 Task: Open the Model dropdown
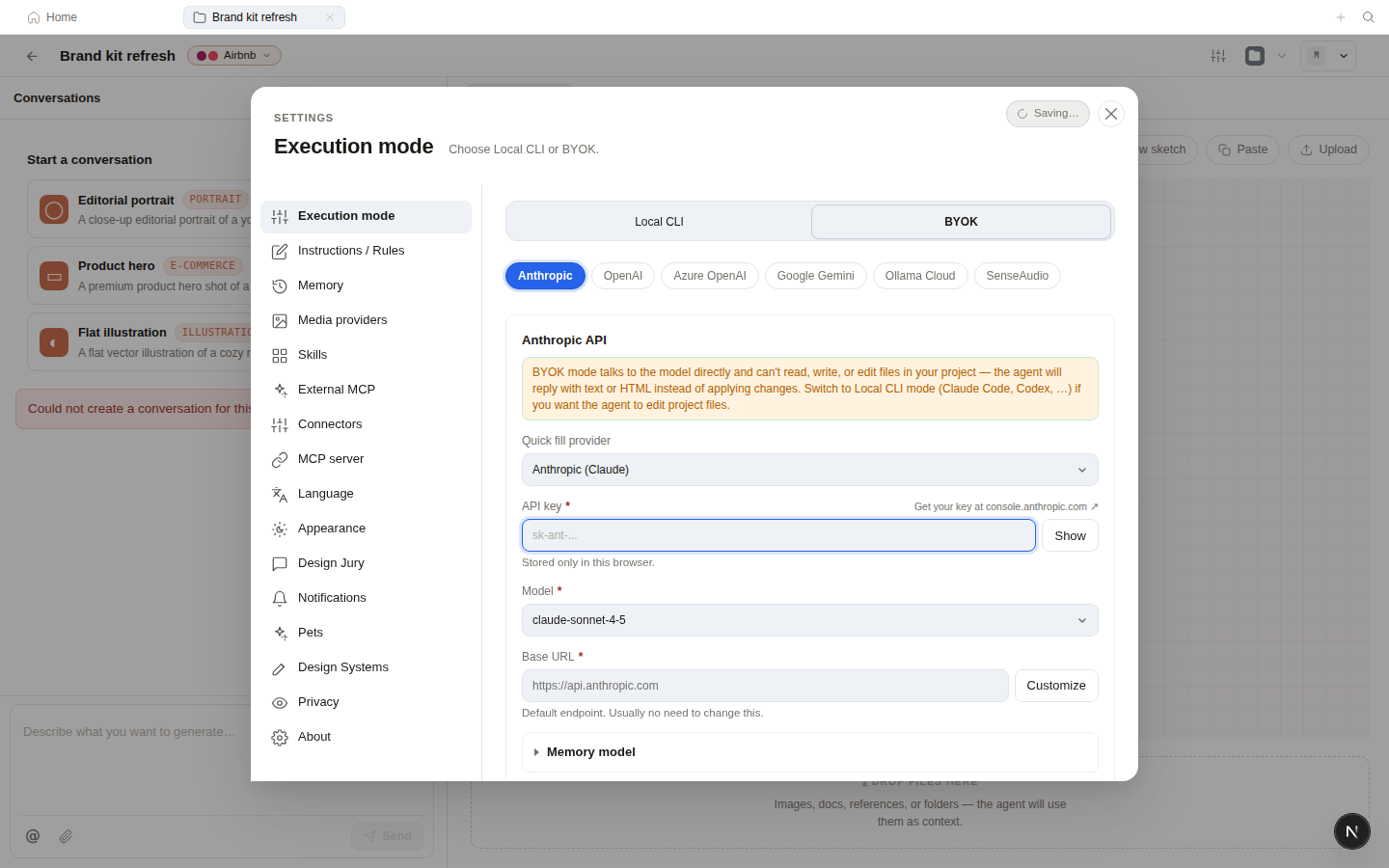(x=810, y=620)
